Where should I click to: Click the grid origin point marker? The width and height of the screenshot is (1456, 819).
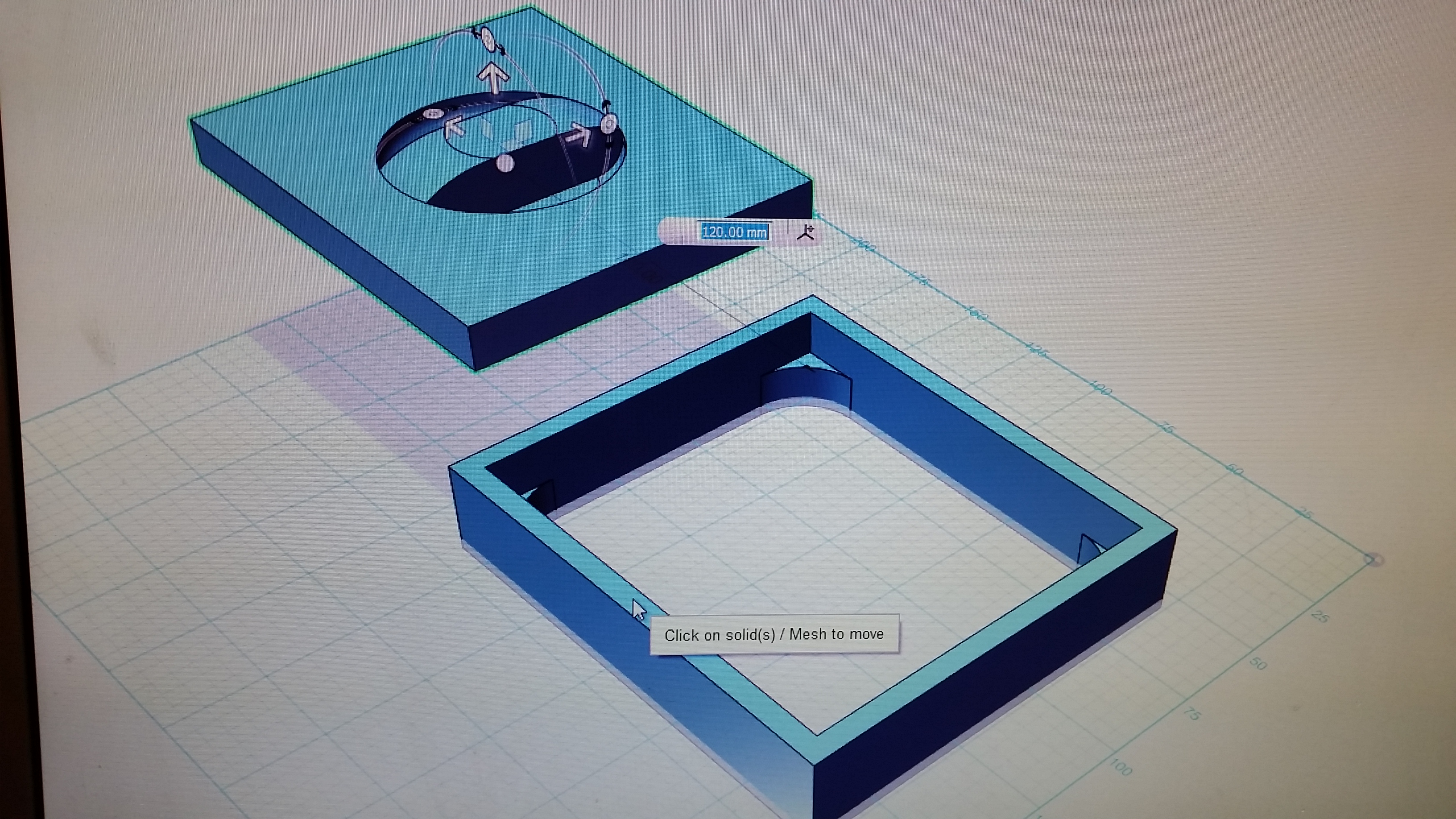[1373, 559]
